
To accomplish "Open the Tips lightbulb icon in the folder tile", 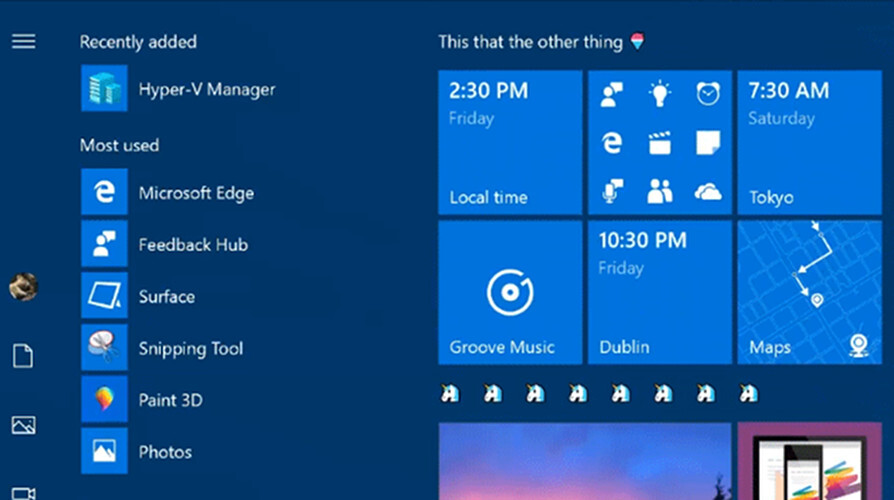I will tap(660, 94).
